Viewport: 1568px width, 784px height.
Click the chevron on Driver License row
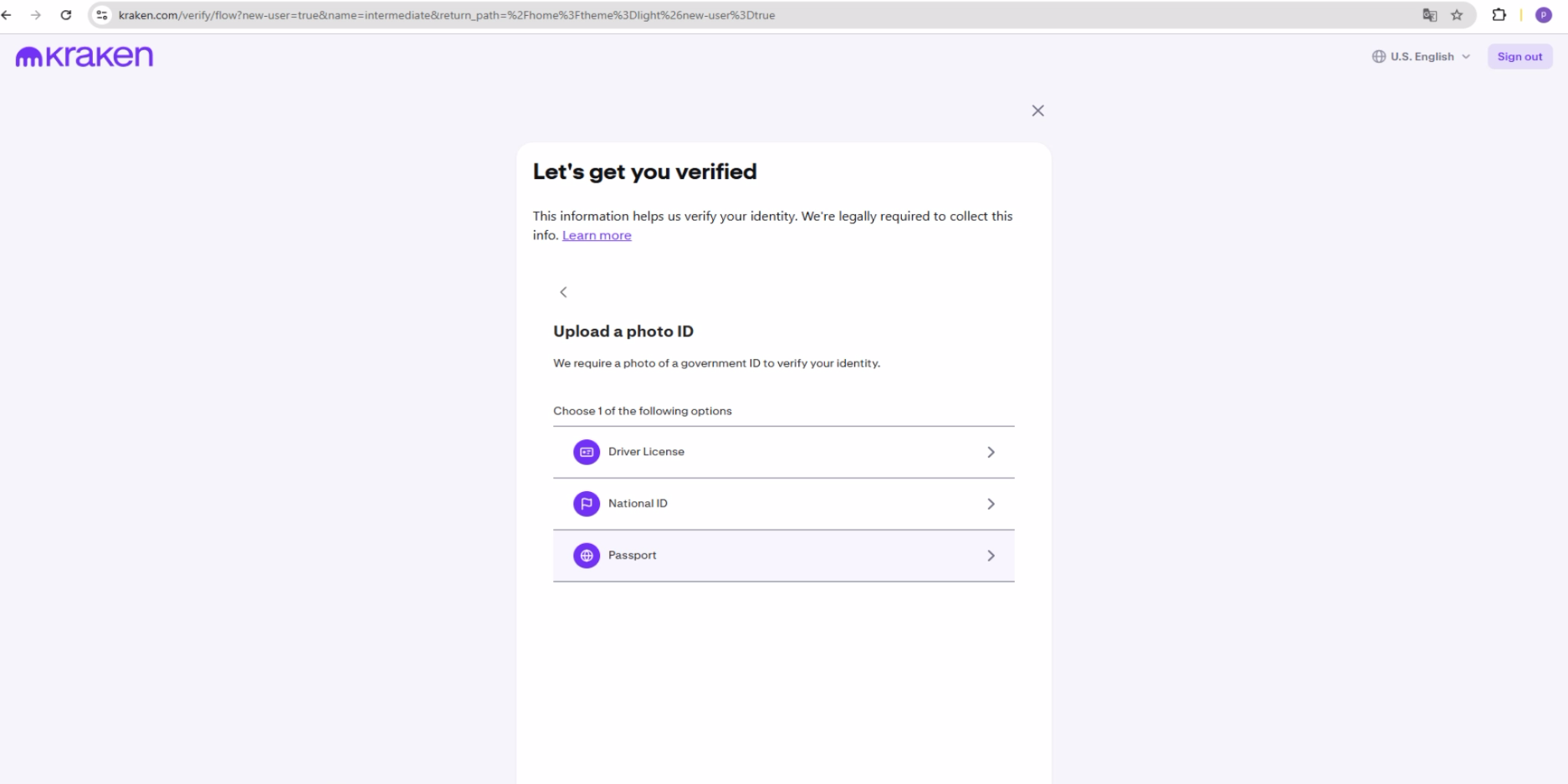991,452
